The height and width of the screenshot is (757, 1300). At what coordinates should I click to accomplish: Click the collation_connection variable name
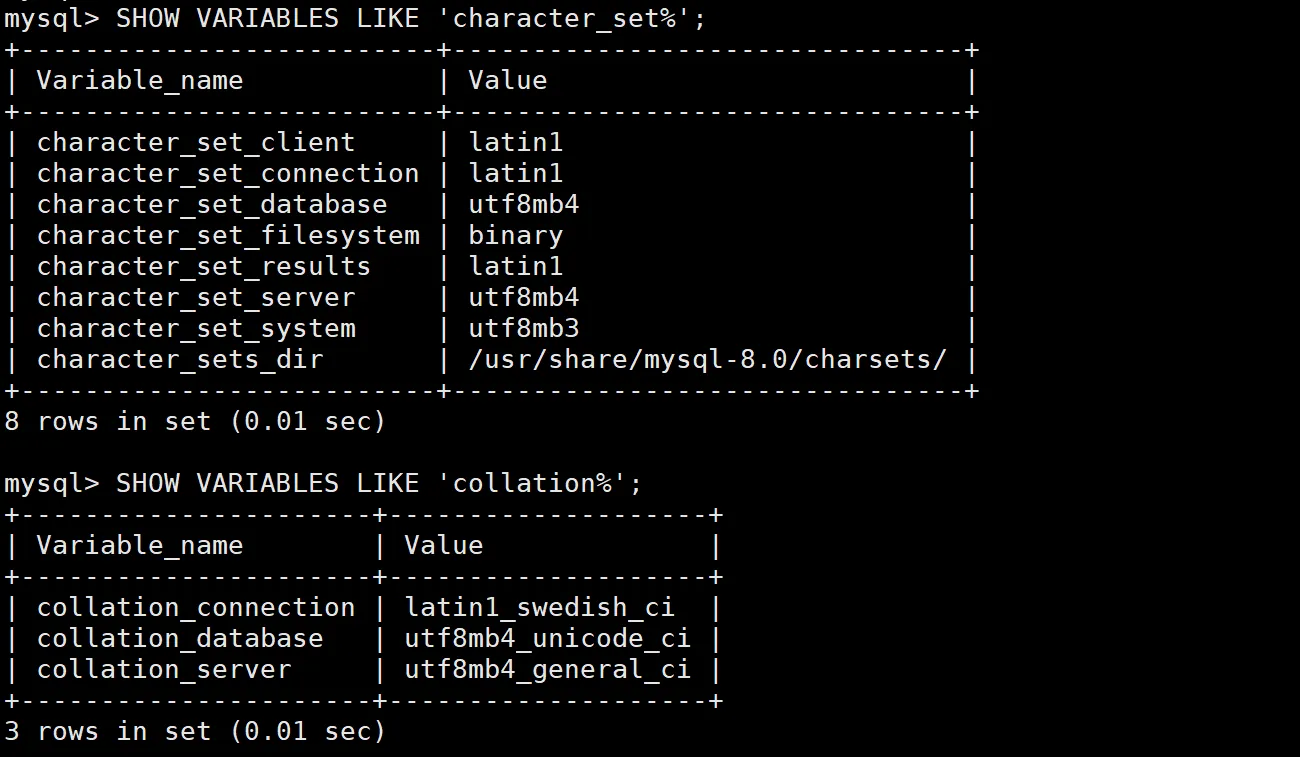click(196, 607)
